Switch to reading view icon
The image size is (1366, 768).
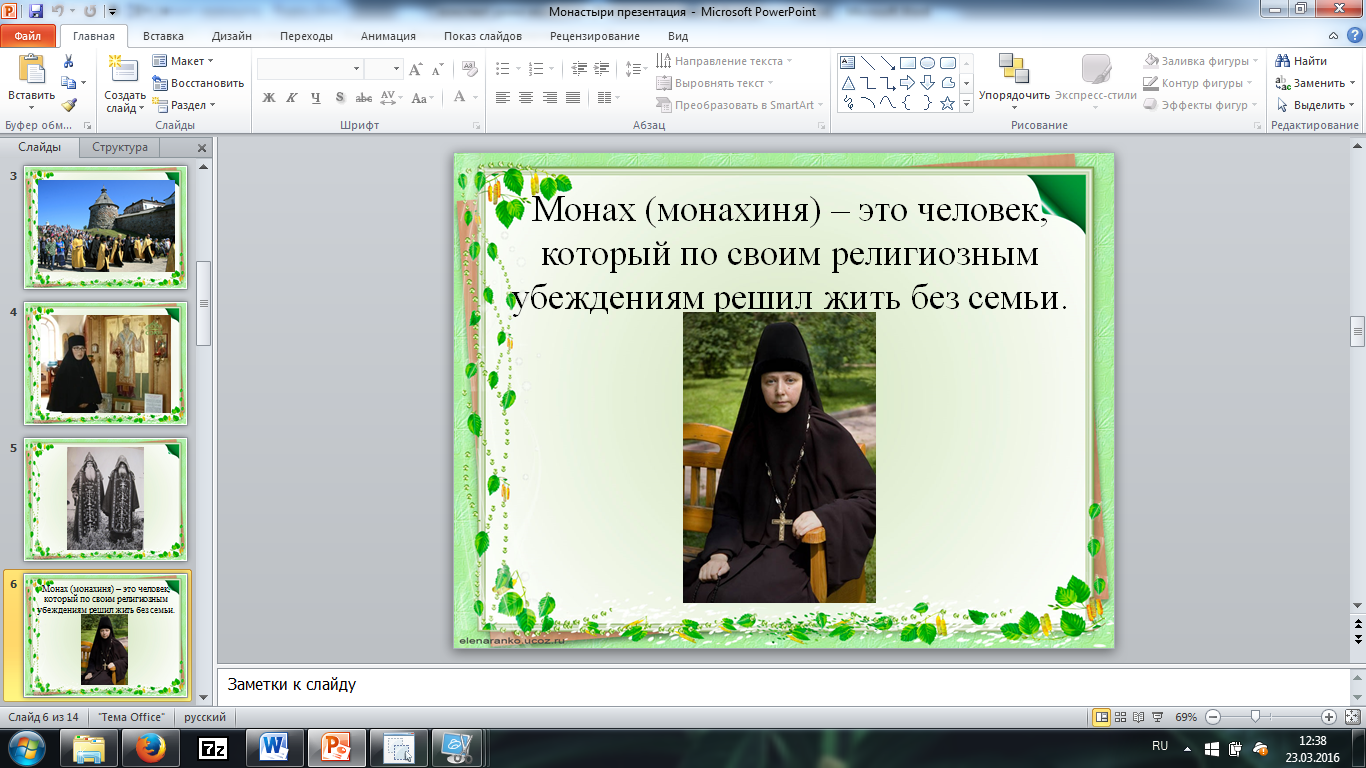[x=1138, y=717]
